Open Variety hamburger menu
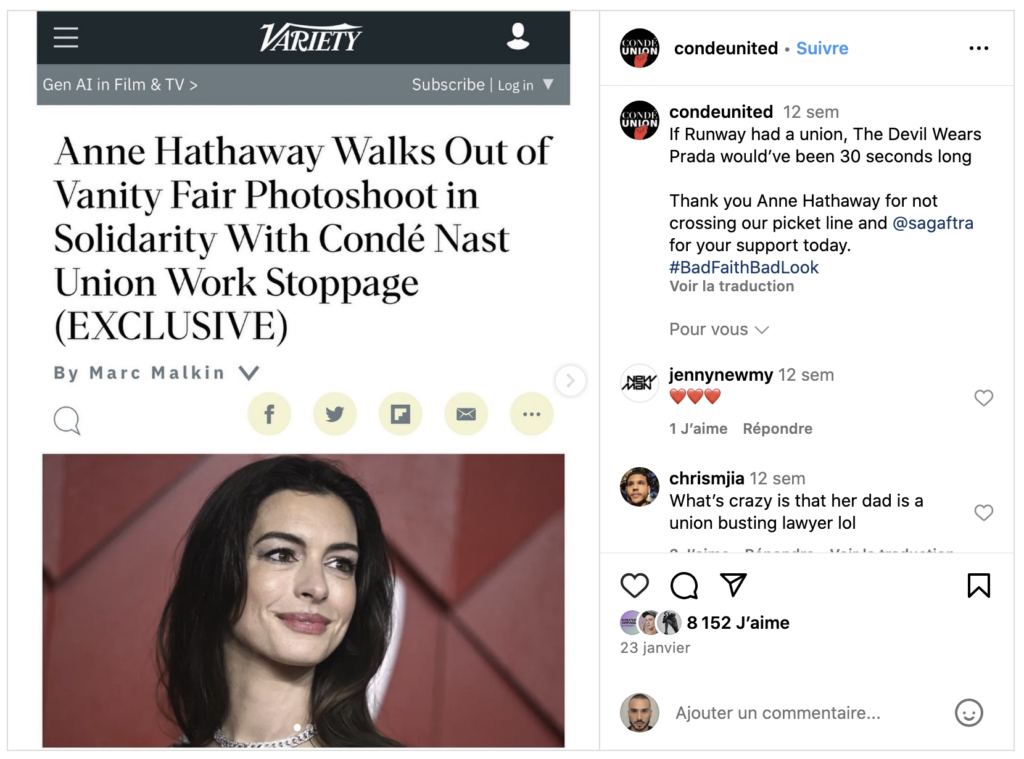Image resolution: width=1024 pixels, height=759 pixels. pyautogui.click(x=66, y=37)
